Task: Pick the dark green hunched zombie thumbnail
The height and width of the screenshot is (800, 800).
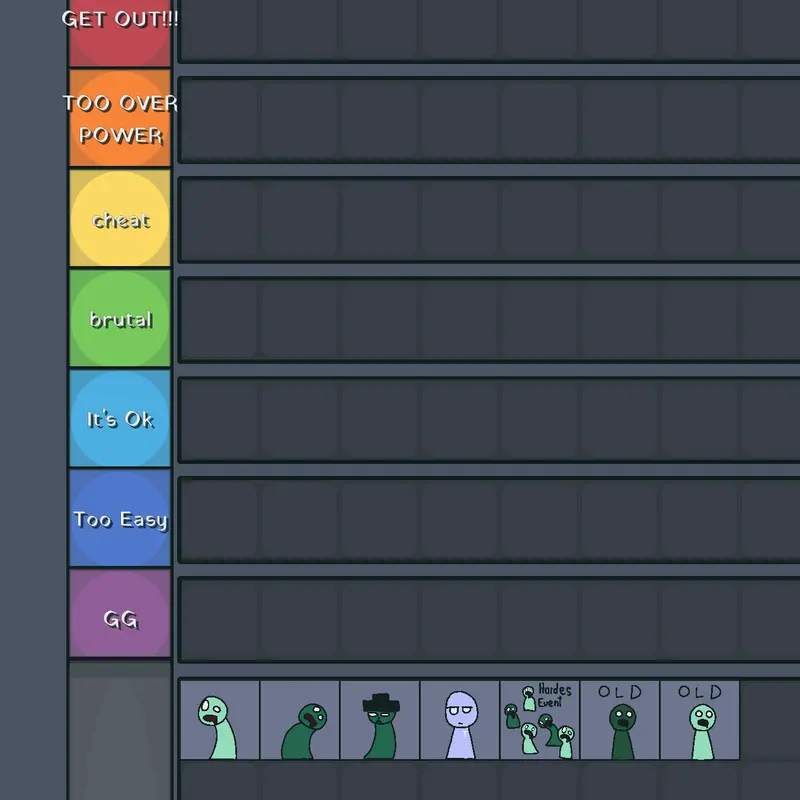Action: point(300,720)
